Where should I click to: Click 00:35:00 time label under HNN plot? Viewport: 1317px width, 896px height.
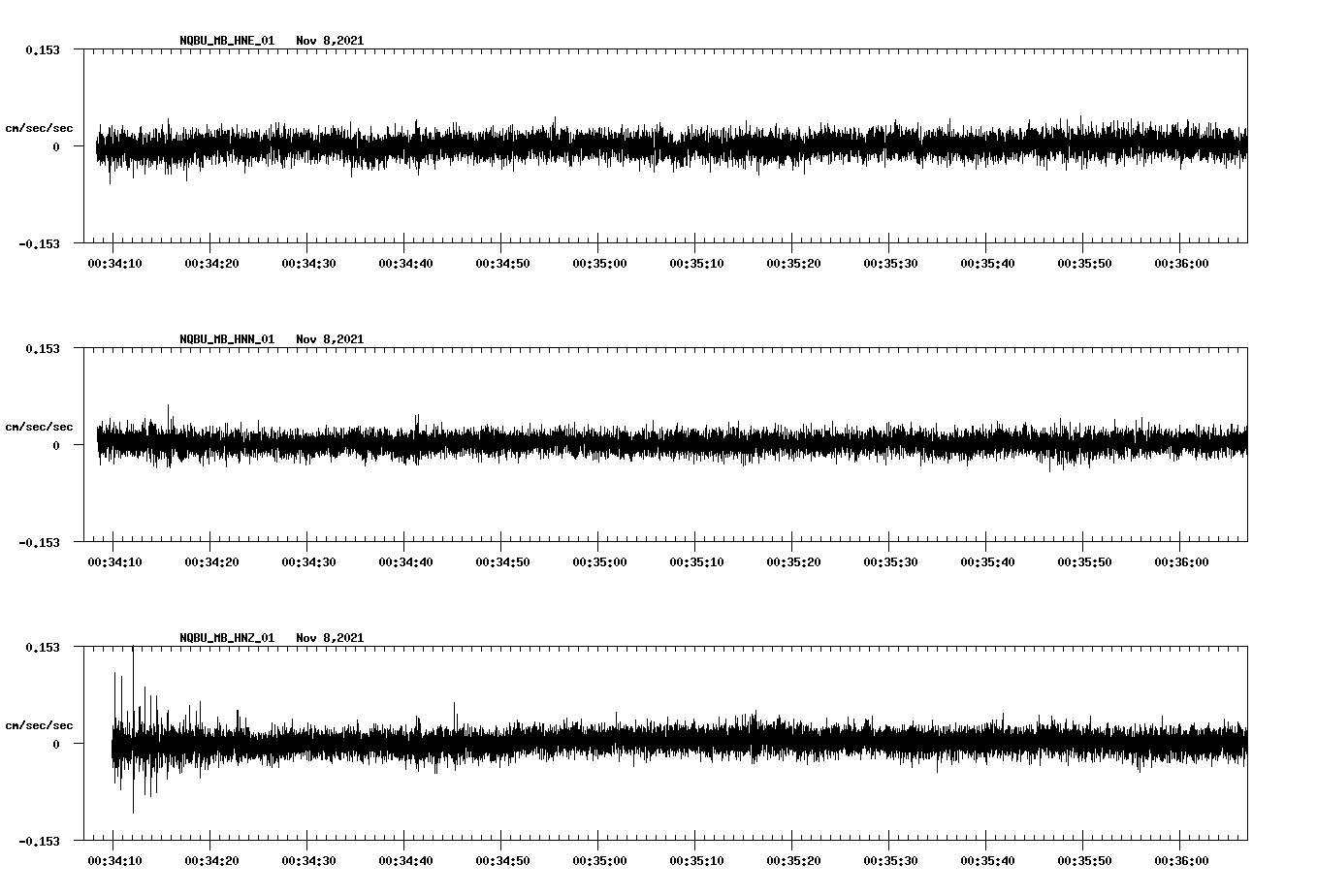coord(599,562)
